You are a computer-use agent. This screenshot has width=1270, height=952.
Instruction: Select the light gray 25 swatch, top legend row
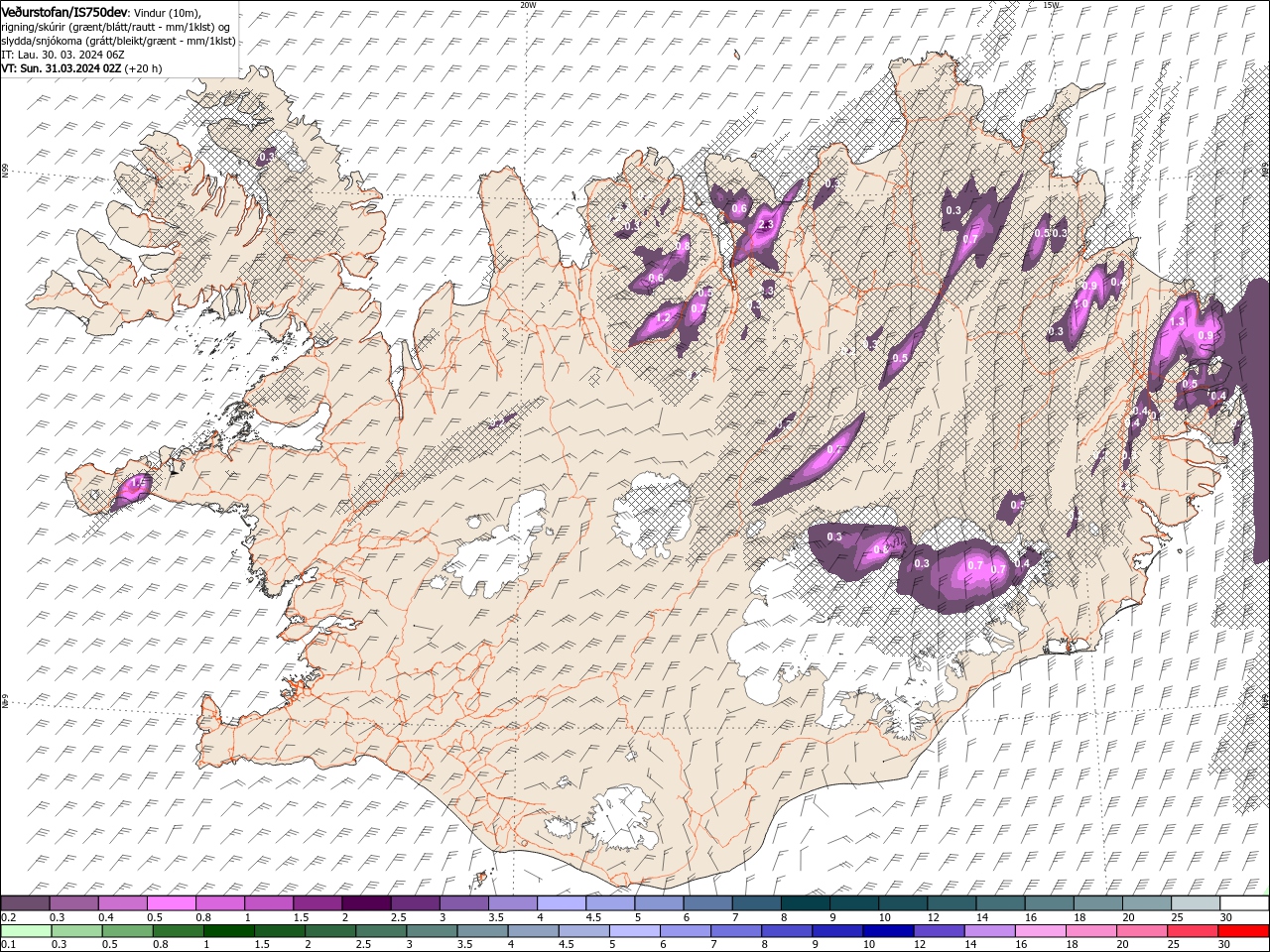1195,903
